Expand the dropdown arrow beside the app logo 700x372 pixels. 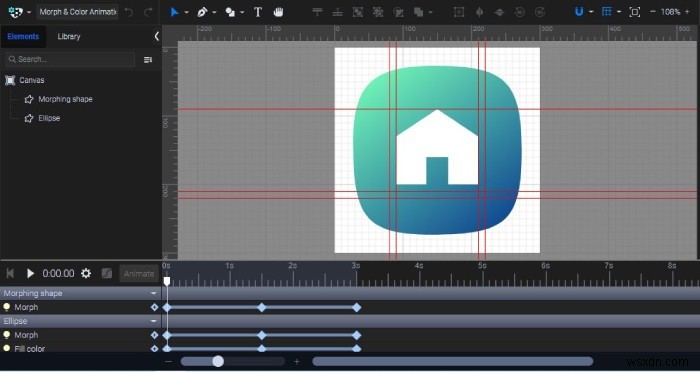click(x=29, y=13)
